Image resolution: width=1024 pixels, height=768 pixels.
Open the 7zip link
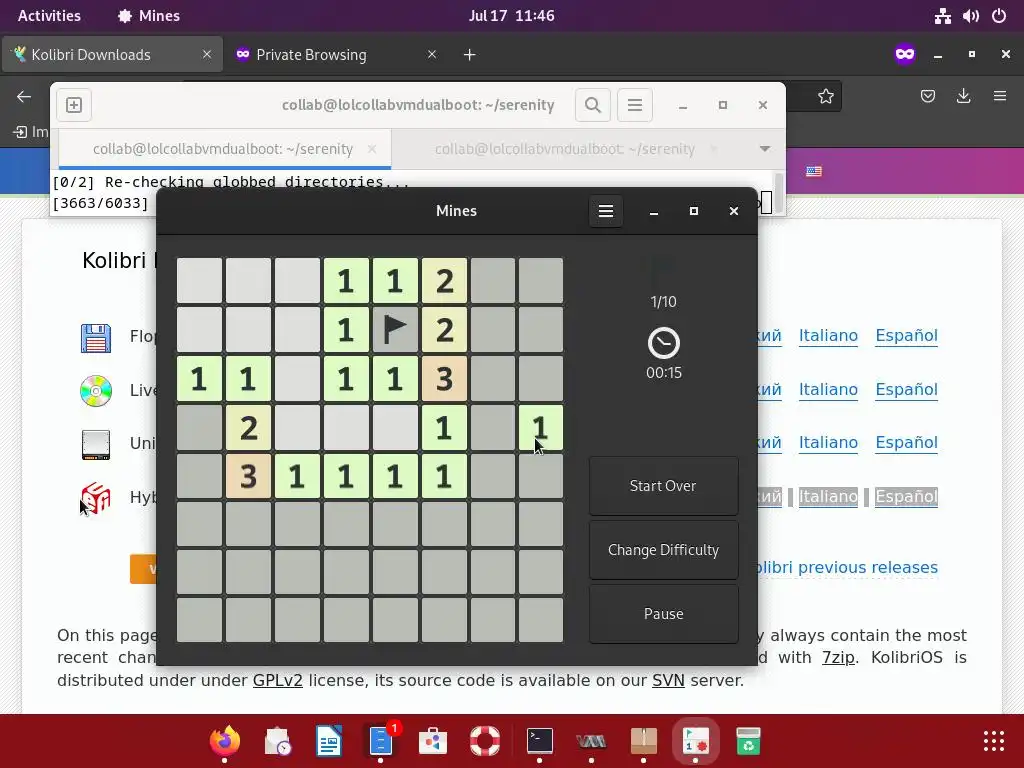[x=838, y=658]
